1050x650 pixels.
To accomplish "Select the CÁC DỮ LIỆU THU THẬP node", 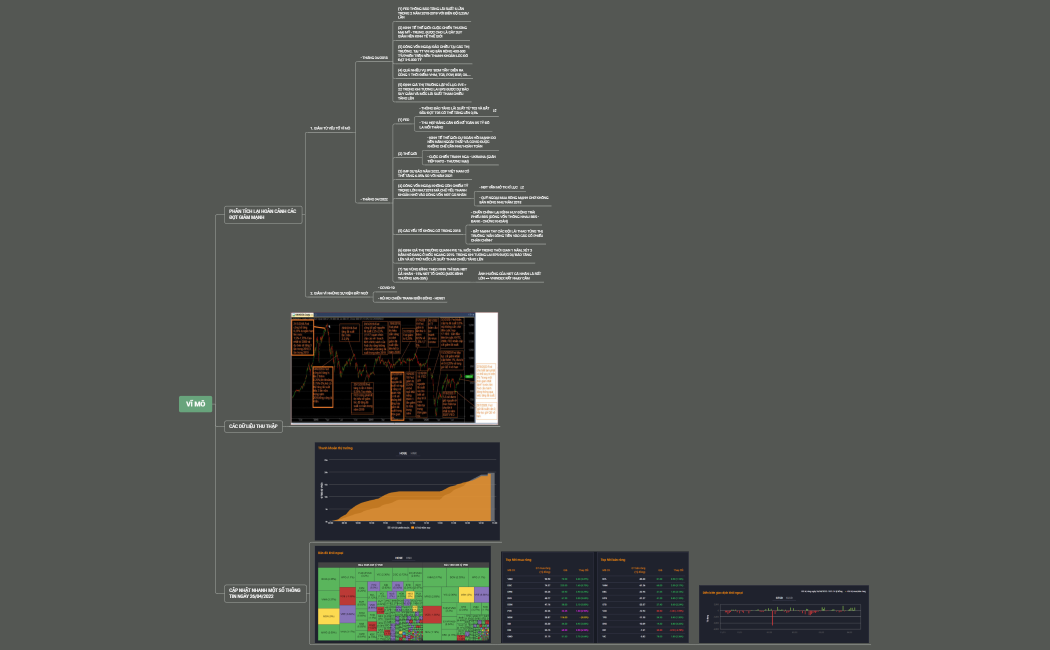I will point(253,427).
